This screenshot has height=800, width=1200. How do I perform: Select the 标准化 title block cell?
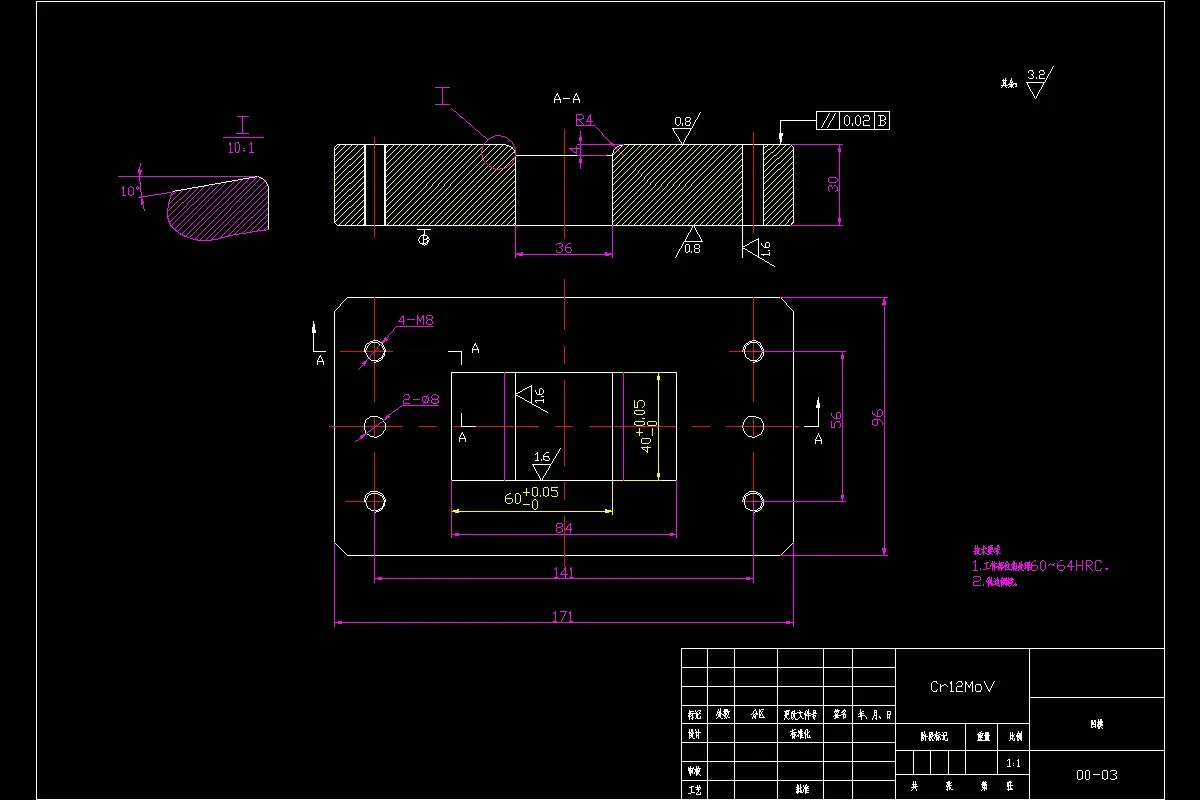coord(801,733)
